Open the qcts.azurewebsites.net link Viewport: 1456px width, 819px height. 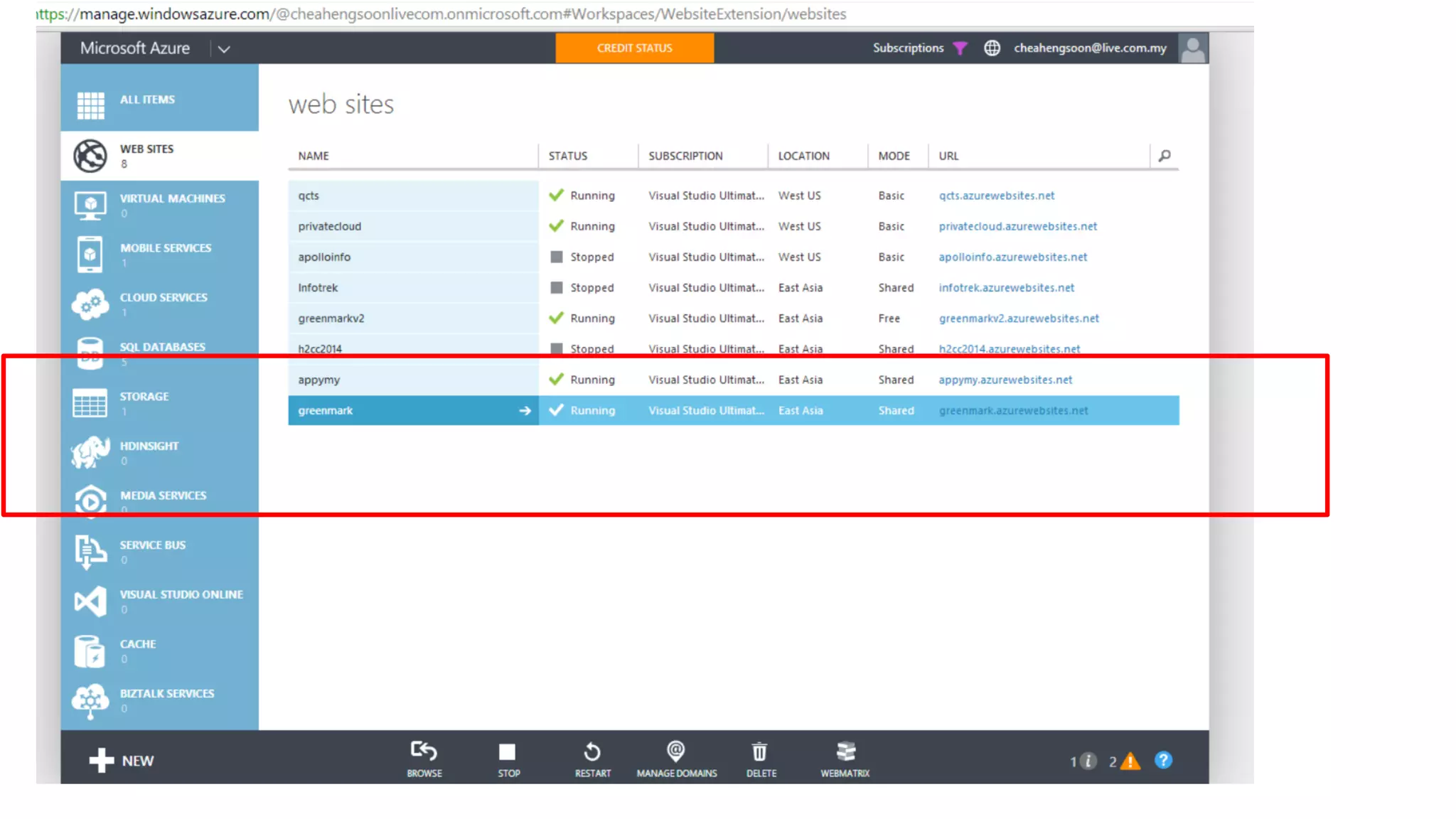(x=996, y=196)
